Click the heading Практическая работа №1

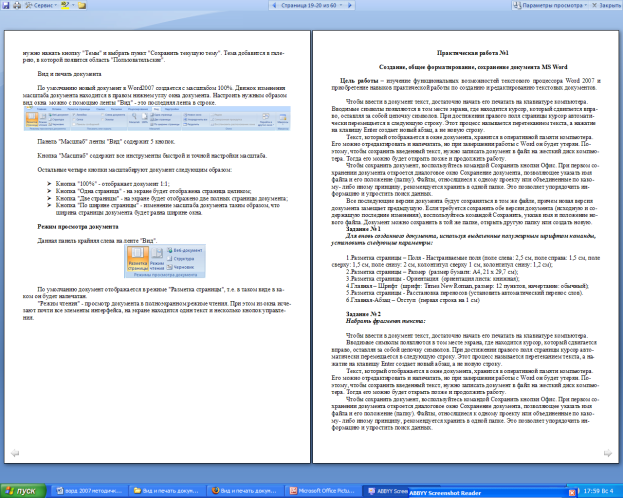(473, 52)
